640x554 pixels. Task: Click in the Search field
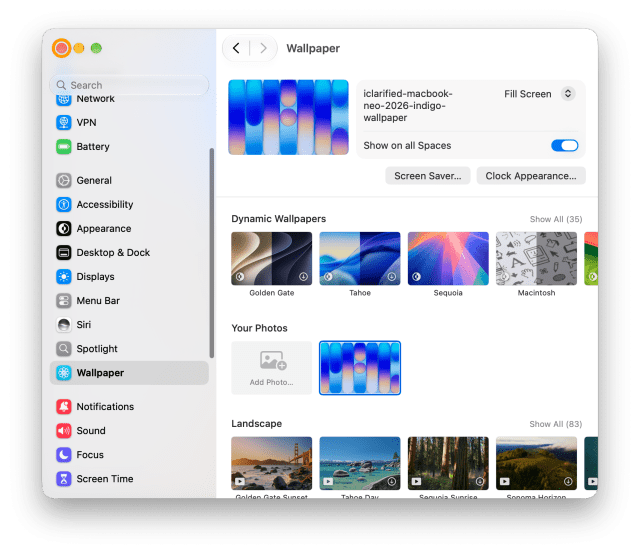pos(129,85)
